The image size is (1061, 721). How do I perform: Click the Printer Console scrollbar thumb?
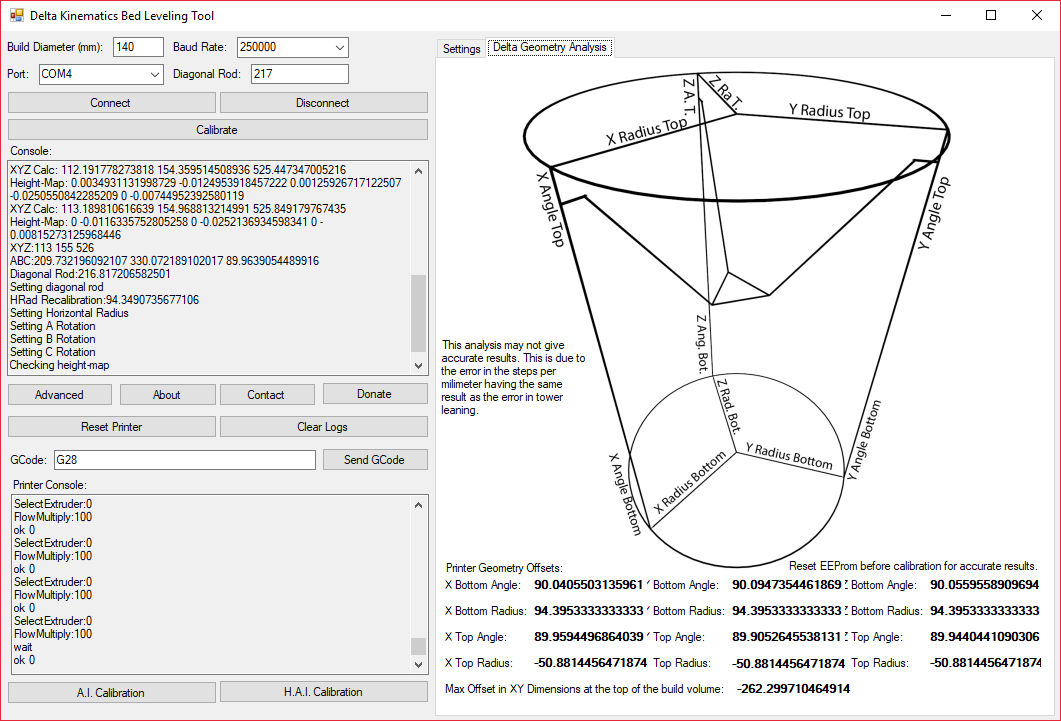[x=418, y=646]
